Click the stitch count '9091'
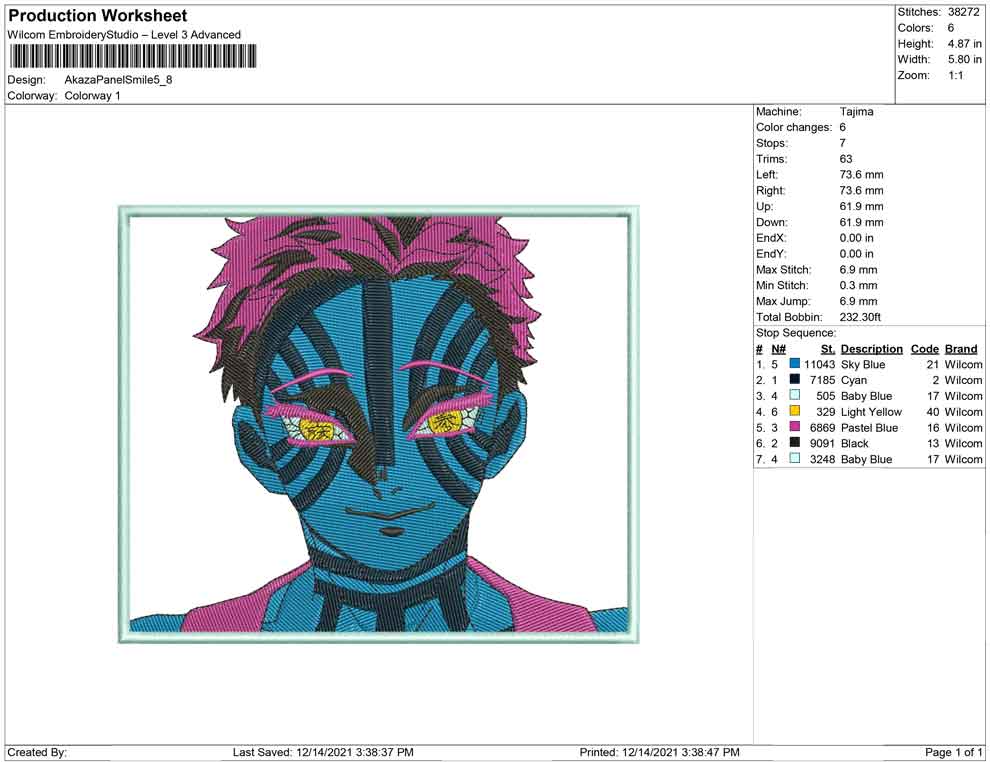Image resolution: width=990 pixels, height=762 pixels. pyautogui.click(x=823, y=443)
